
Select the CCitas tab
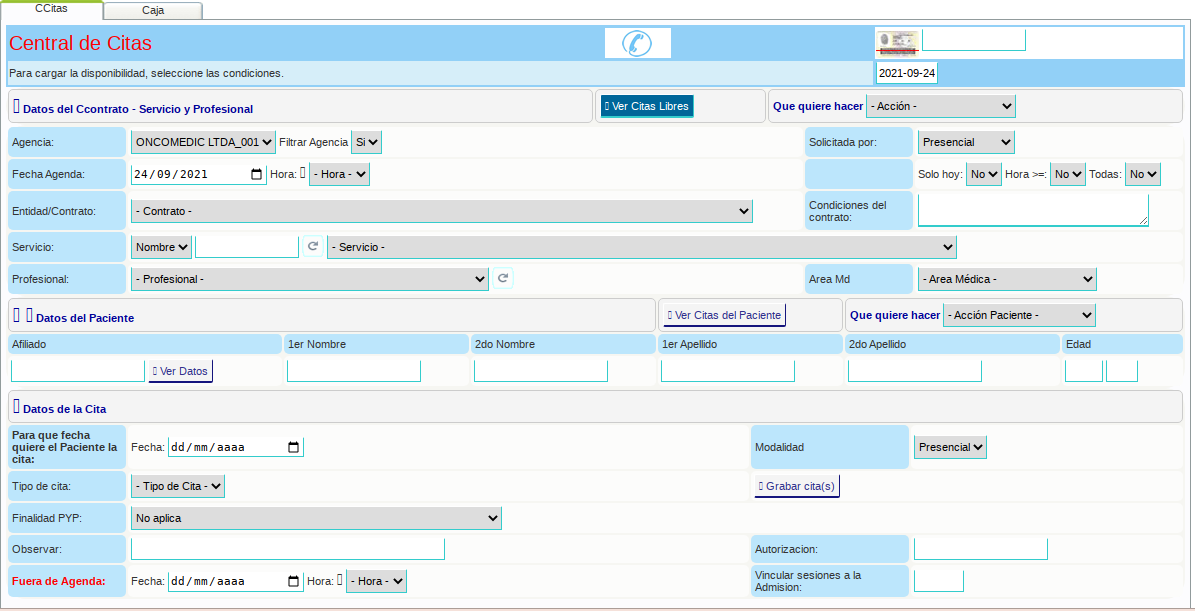[51, 9]
